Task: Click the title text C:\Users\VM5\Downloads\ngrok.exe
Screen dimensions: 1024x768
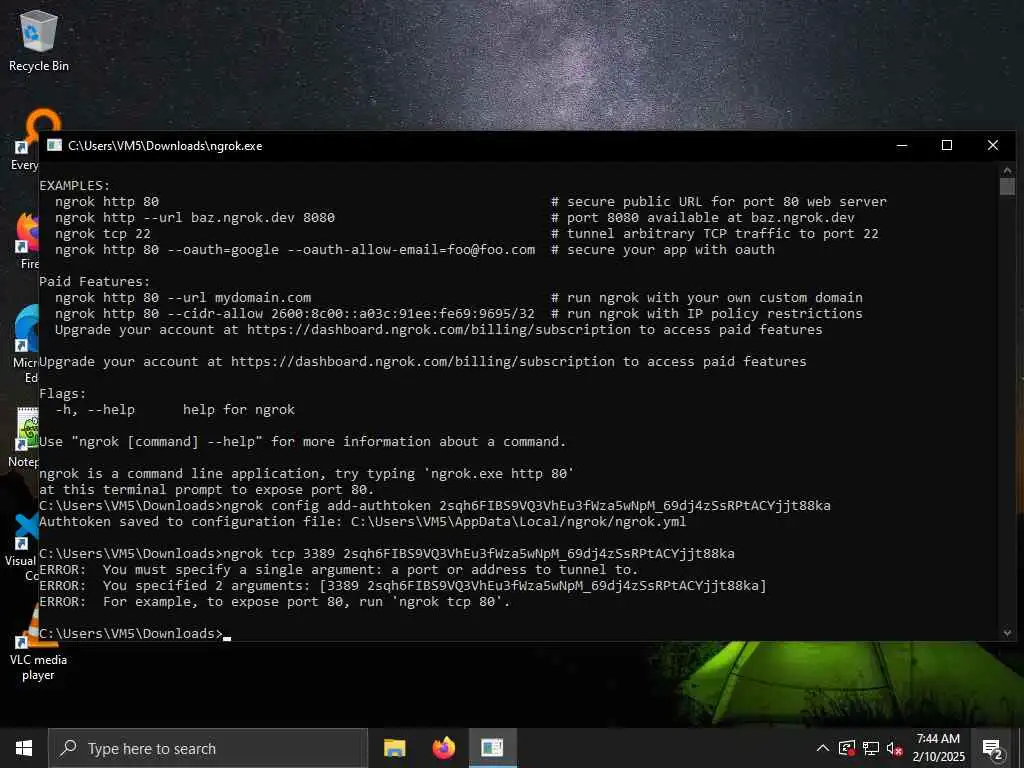Action: point(165,146)
